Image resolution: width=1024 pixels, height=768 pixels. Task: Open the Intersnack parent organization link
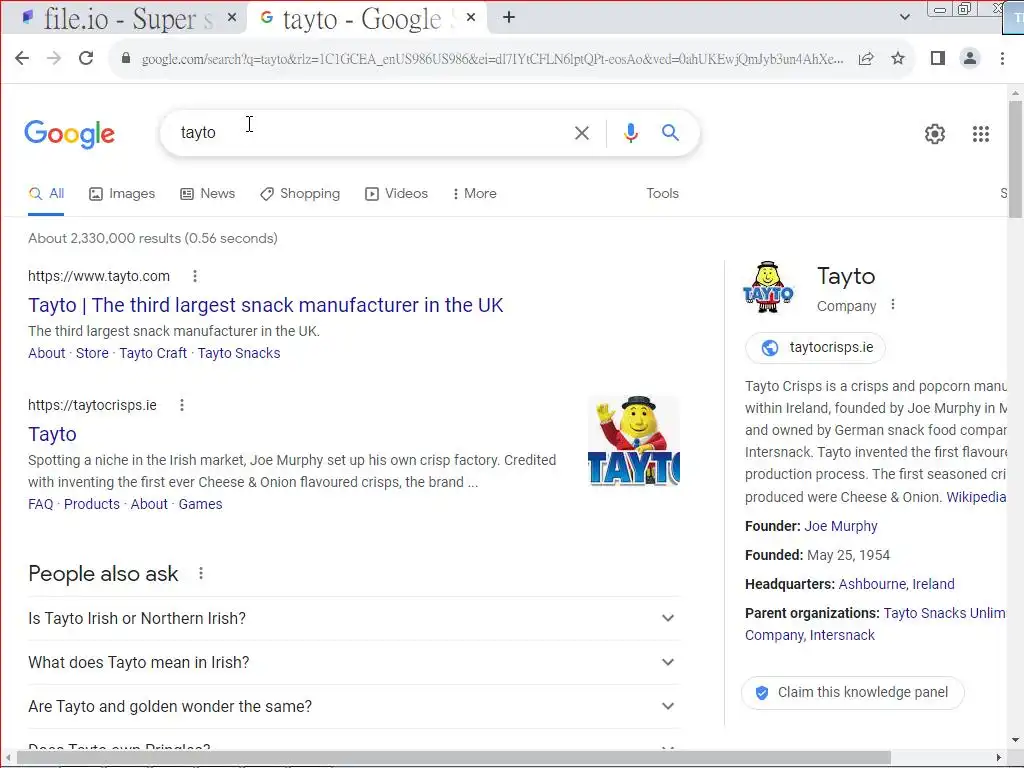pos(842,635)
